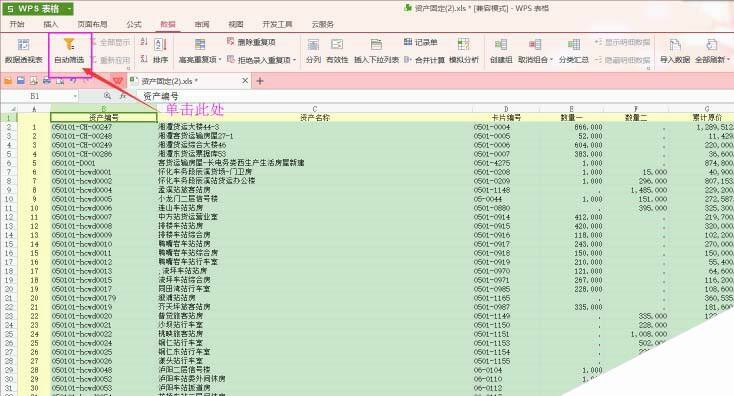This screenshot has width=734, height=396.
Task: Click the save quick-access icon
Action: pyautogui.click(x=21, y=81)
